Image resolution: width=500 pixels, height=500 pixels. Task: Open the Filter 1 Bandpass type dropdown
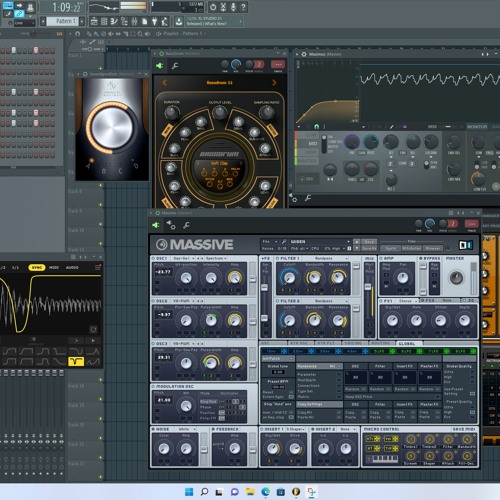[x=326, y=258]
